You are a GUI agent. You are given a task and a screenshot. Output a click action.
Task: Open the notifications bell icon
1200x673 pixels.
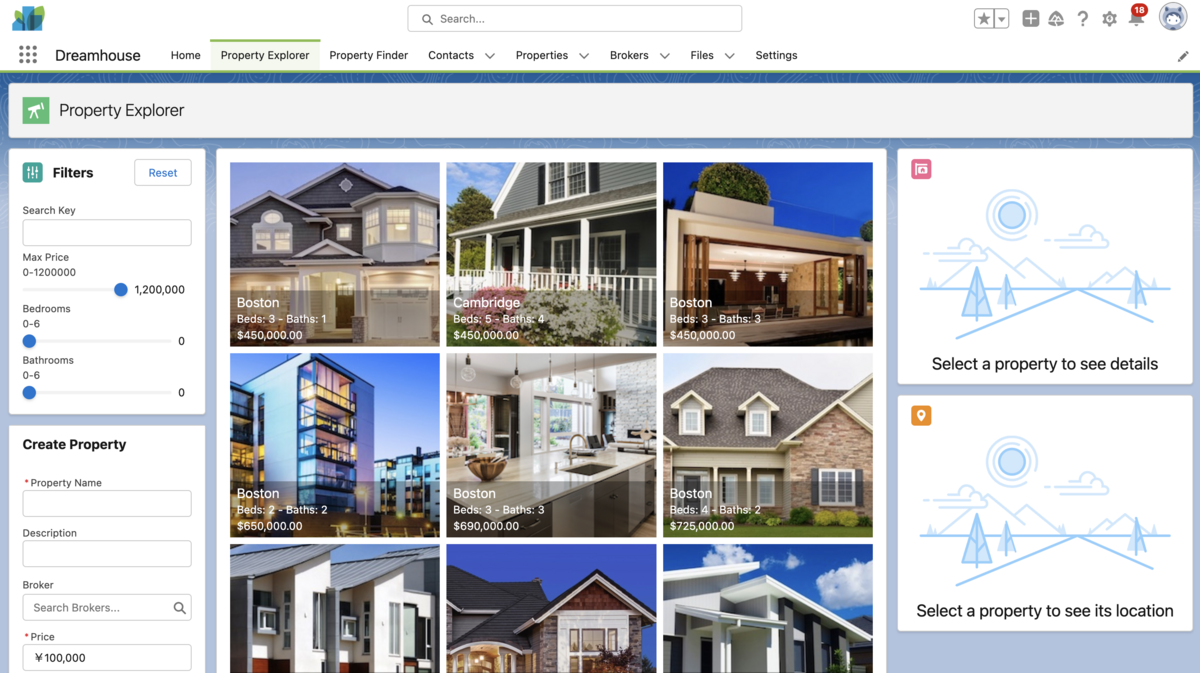click(1135, 20)
